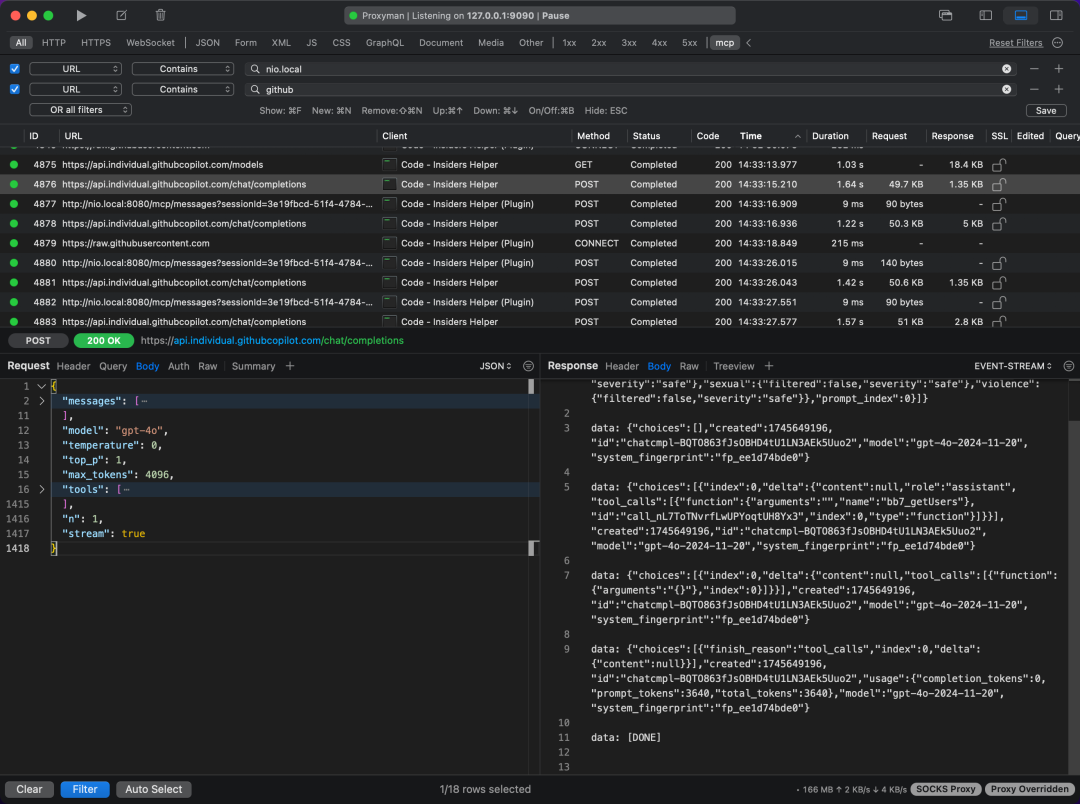The image size is (1080, 804).
Task: Open the Response Treeview tab
Action: point(733,366)
